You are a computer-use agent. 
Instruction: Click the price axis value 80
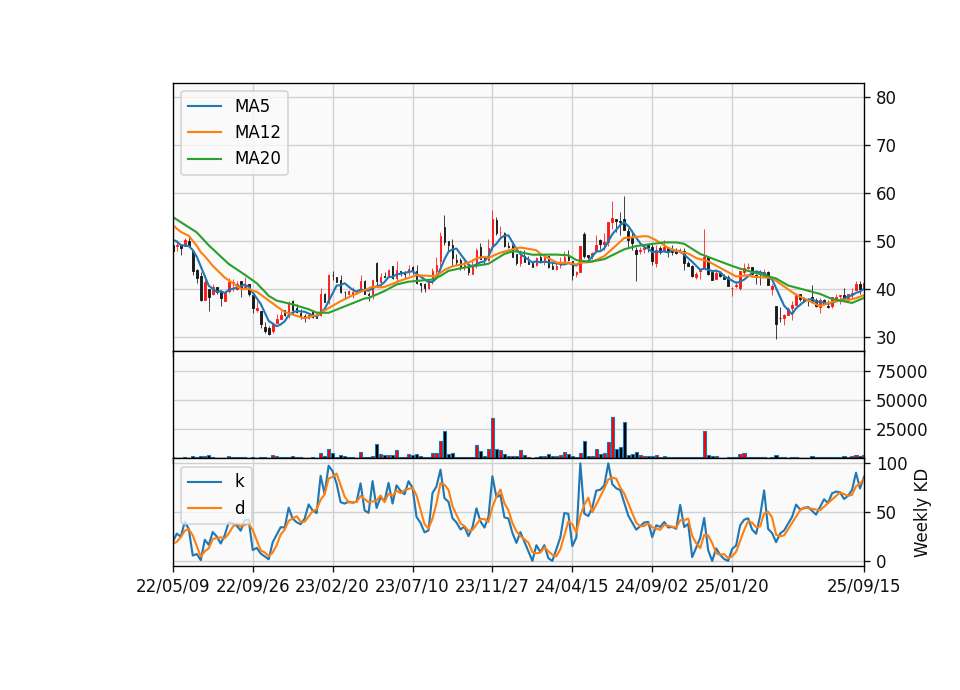[886, 98]
